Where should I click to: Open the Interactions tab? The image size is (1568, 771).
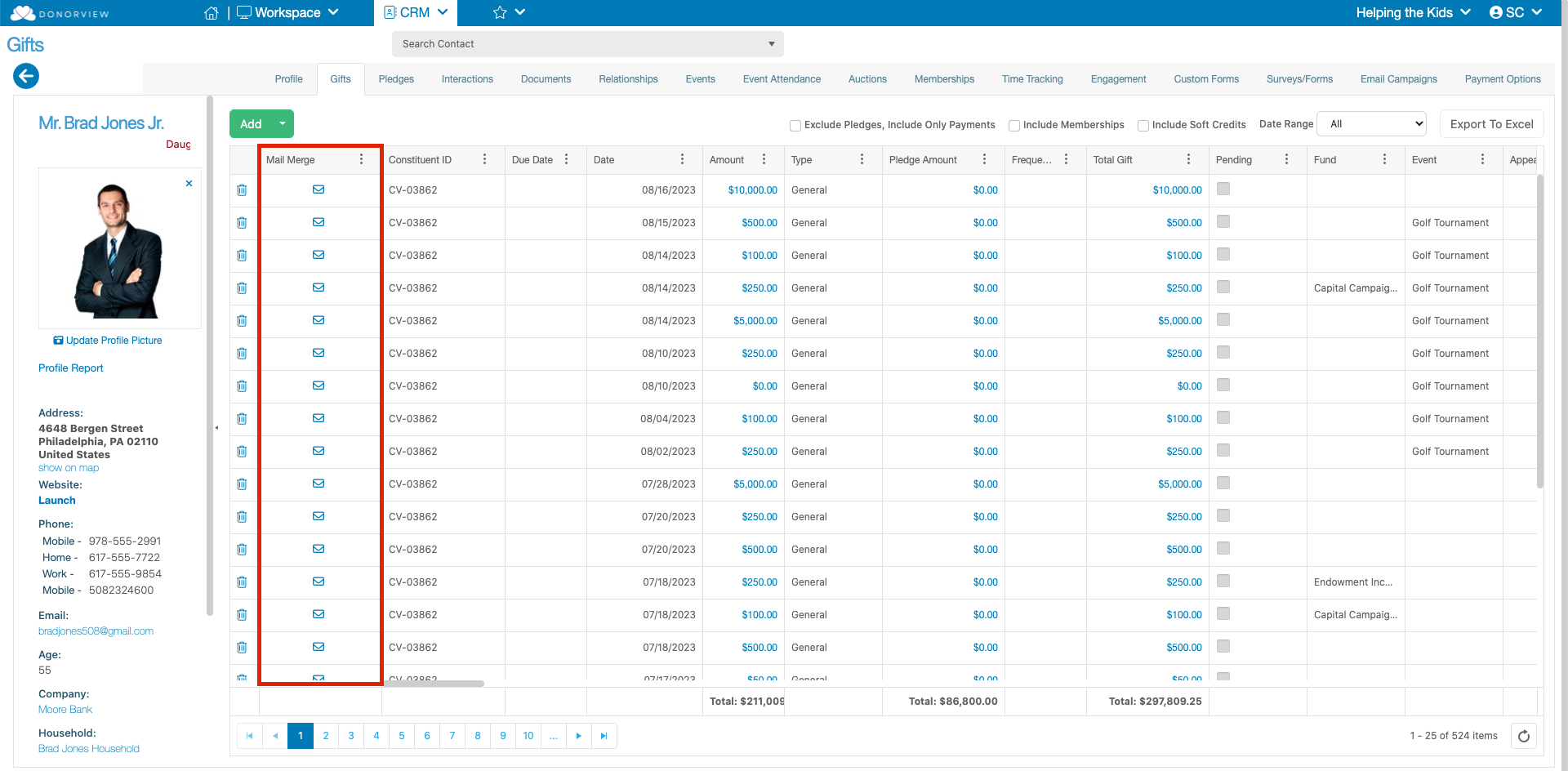[x=467, y=79]
